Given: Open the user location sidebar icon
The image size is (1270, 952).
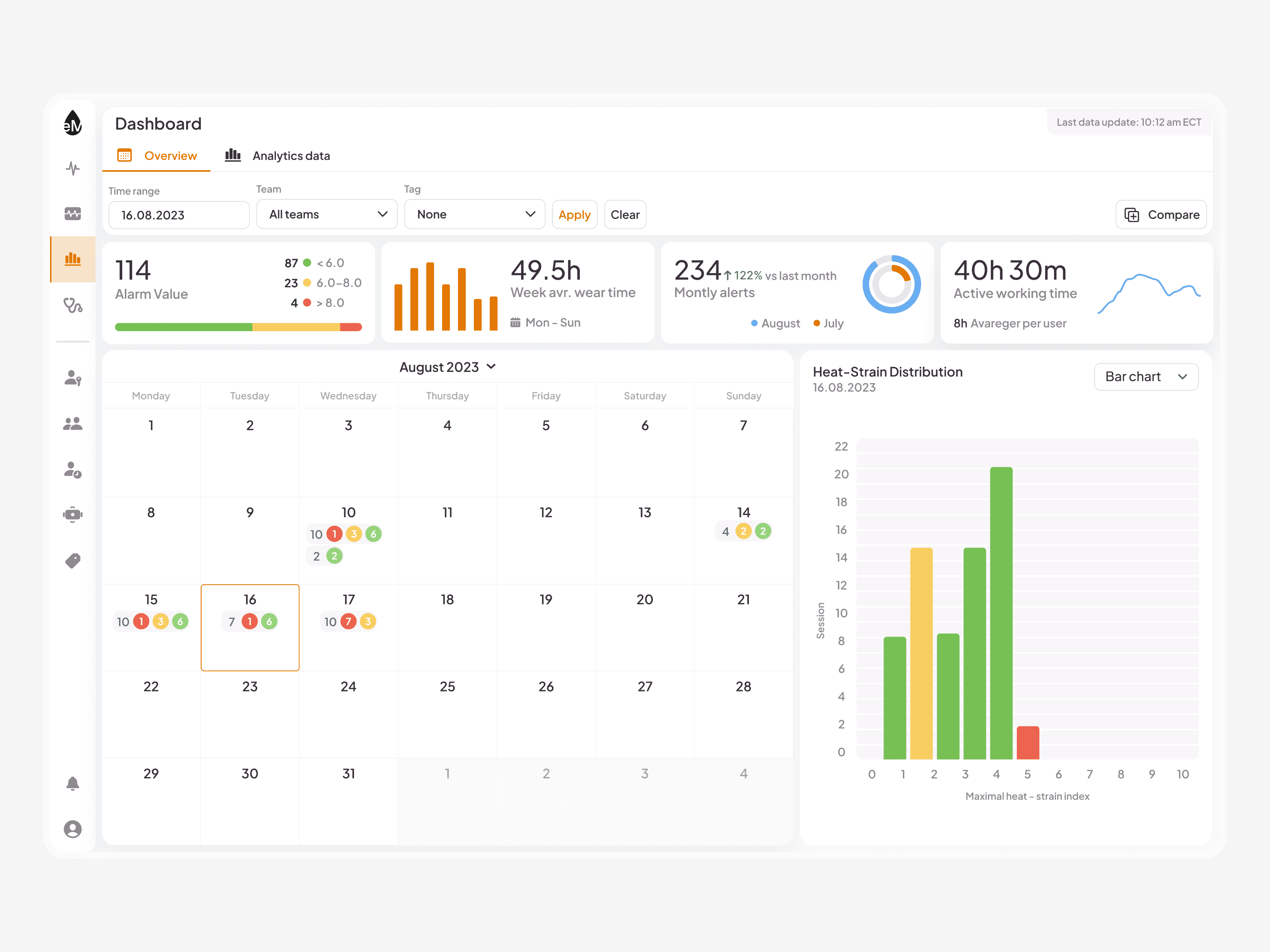Looking at the screenshot, I should pos(72,378).
